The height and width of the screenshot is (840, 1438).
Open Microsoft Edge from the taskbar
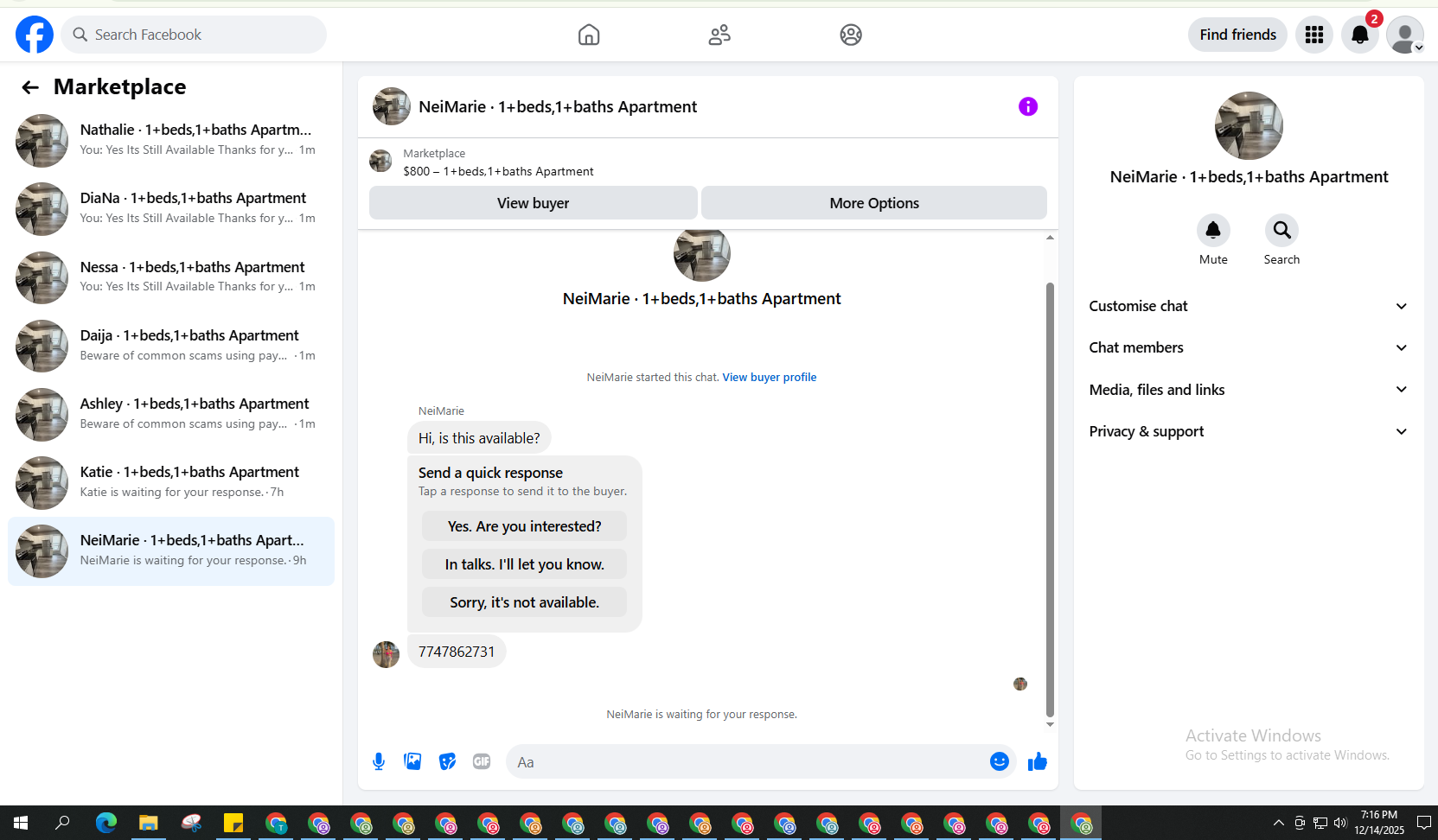(106, 823)
